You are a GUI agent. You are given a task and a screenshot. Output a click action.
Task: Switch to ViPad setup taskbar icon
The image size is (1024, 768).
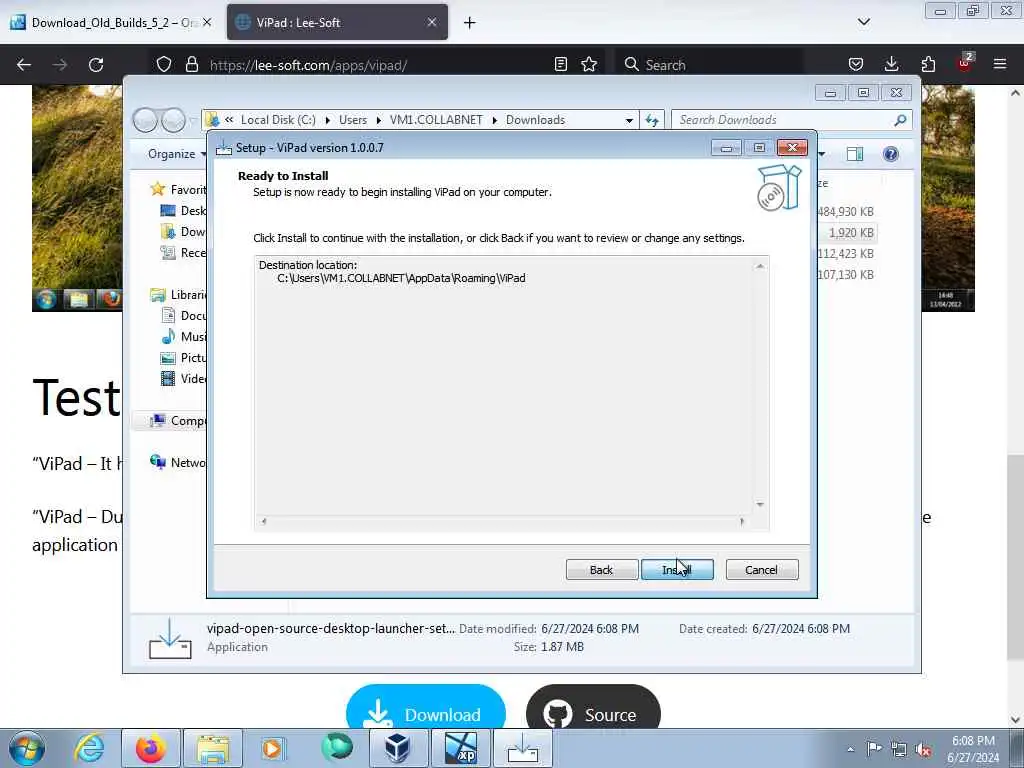click(523, 748)
